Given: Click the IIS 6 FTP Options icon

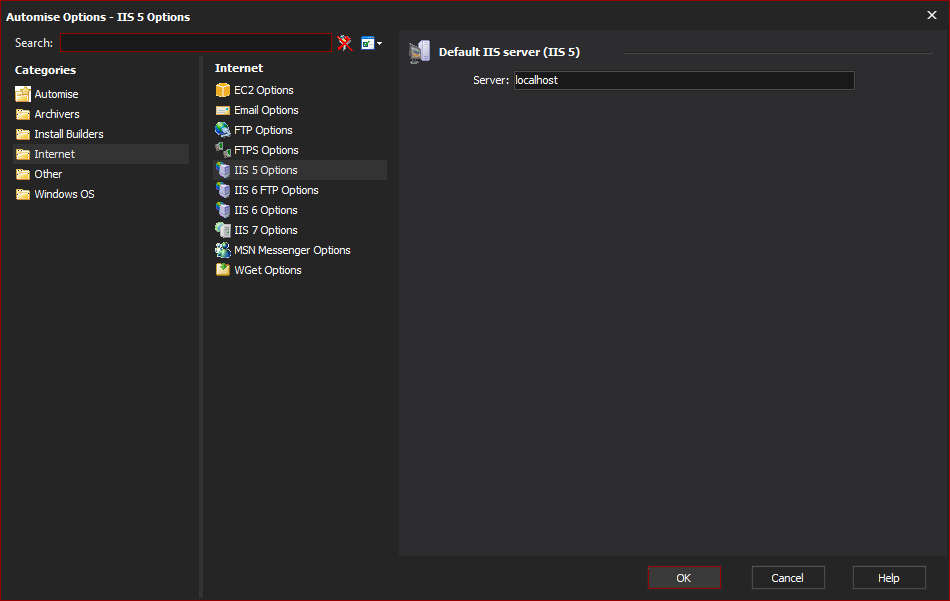Looking at the screenshot, I should (223, 190).
